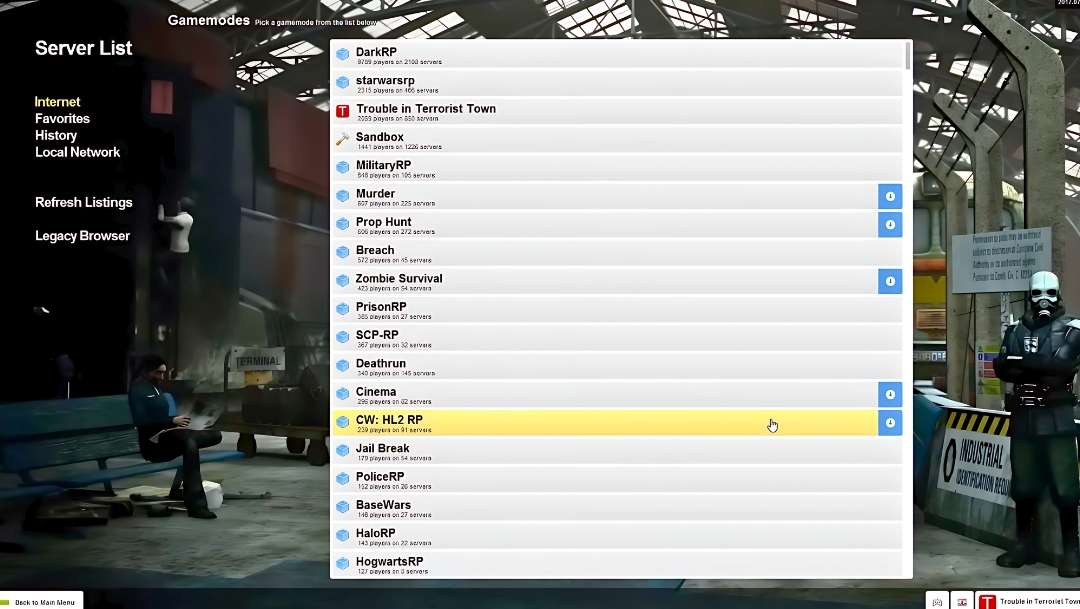Click the MilitaryRP brick icon
The image size is (1080, 609).
tap(342, 167)
